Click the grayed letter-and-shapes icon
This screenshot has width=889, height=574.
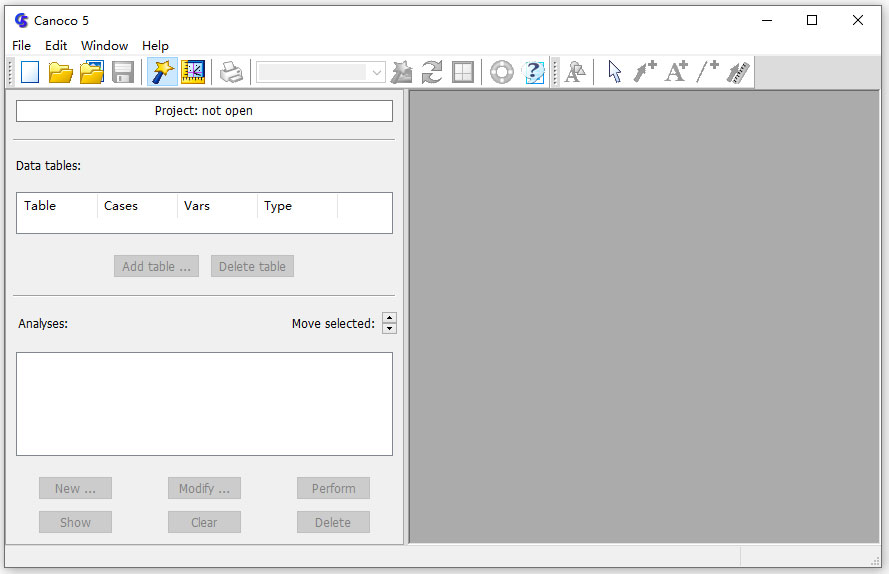click(x=575, y=72)
